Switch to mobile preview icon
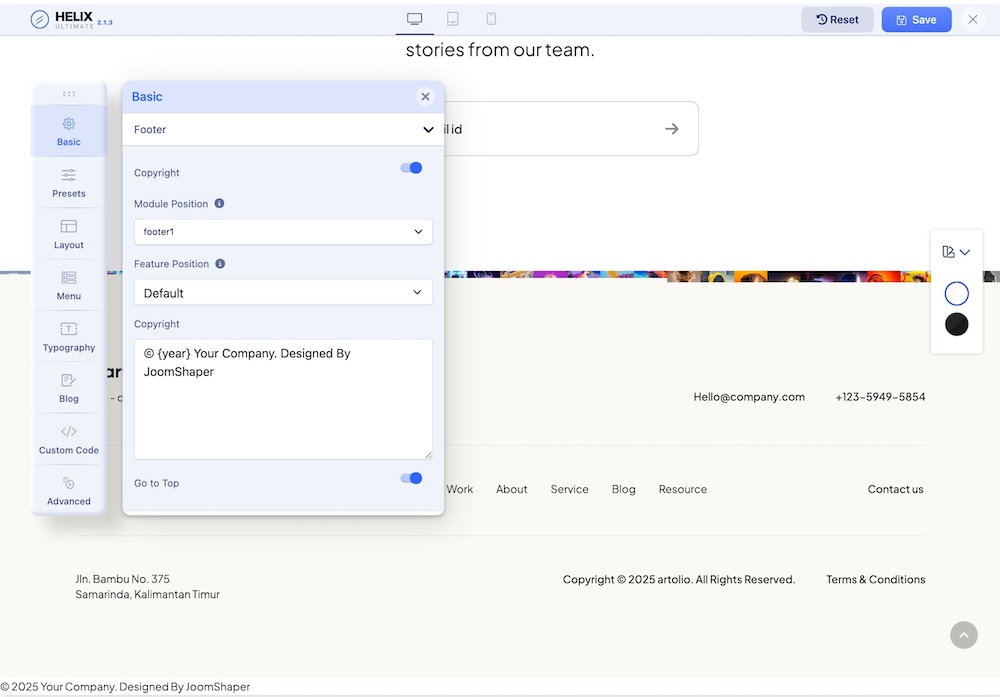Screen dimensions: 1000x697 coord(491,19)
